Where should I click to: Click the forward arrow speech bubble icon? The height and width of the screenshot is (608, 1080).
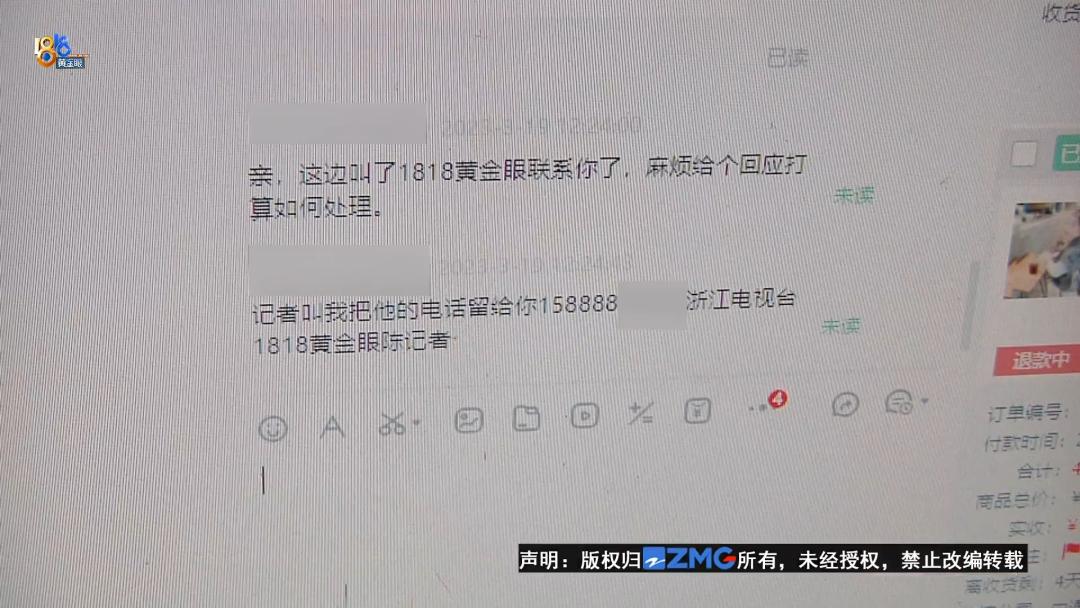coord(845,403)
